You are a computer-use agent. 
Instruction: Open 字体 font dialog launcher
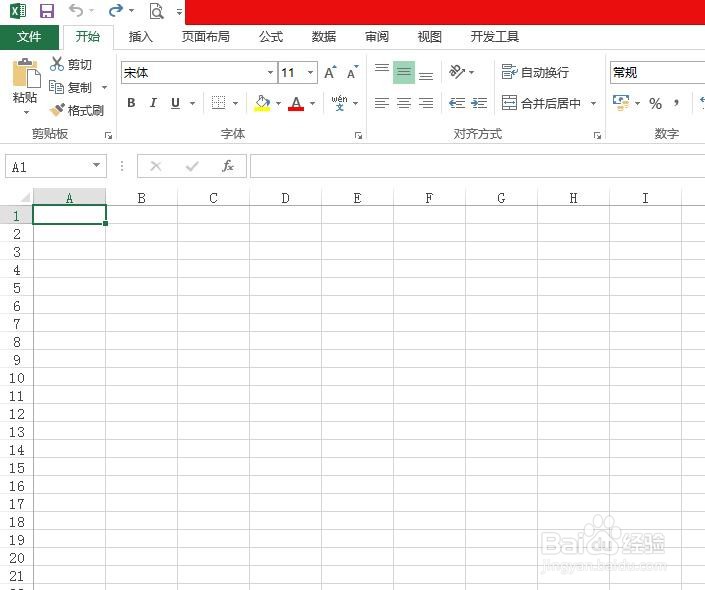358,135
